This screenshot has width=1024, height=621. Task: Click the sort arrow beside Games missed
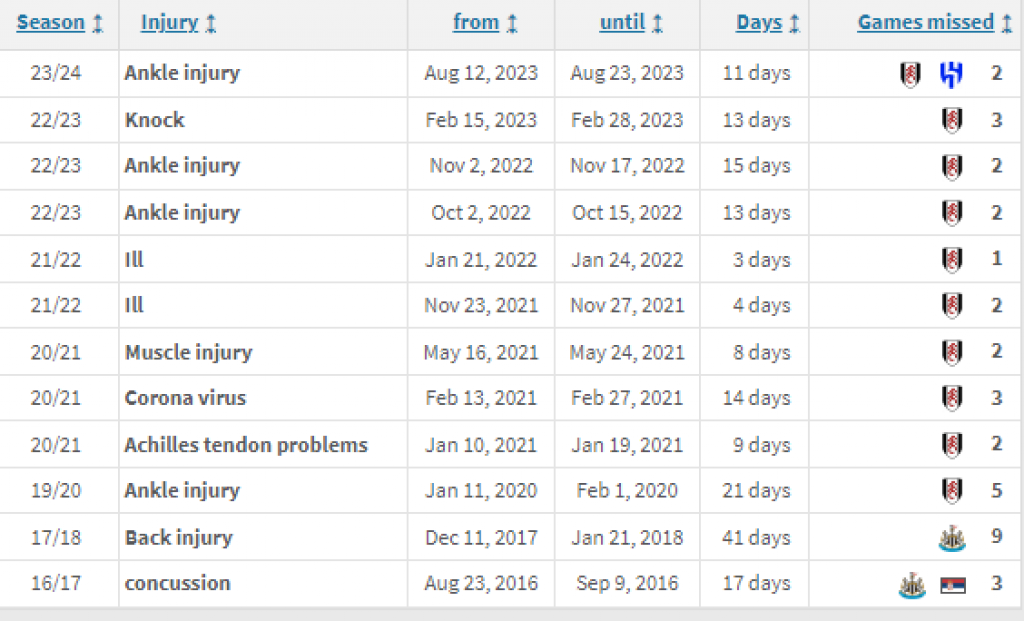[x=1007, y=24]
